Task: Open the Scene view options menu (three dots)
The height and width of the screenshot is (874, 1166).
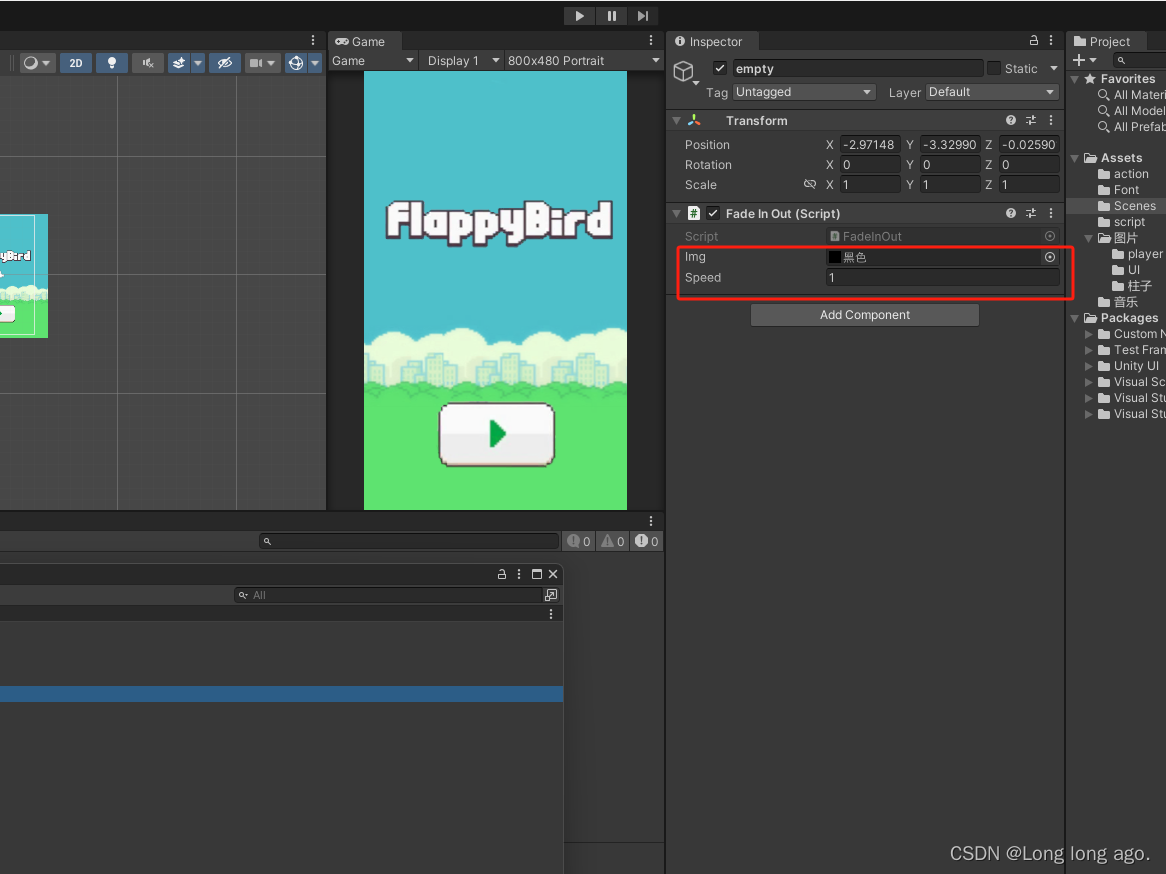Action: tap(312, 40)
